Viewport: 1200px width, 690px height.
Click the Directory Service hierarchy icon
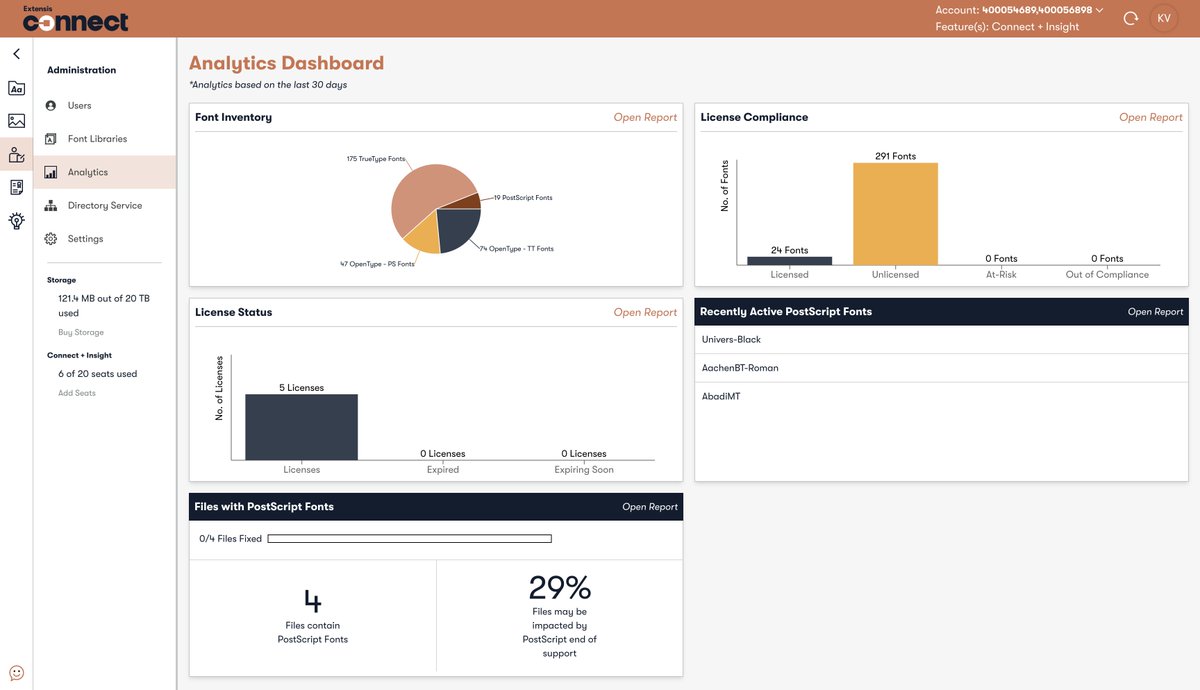51,205
